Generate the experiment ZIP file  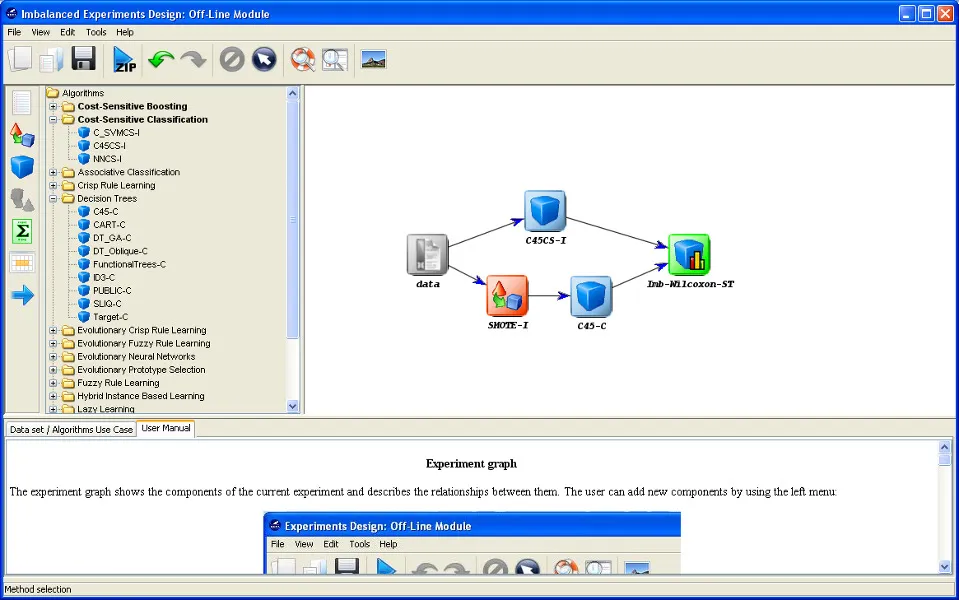point(124,59)
